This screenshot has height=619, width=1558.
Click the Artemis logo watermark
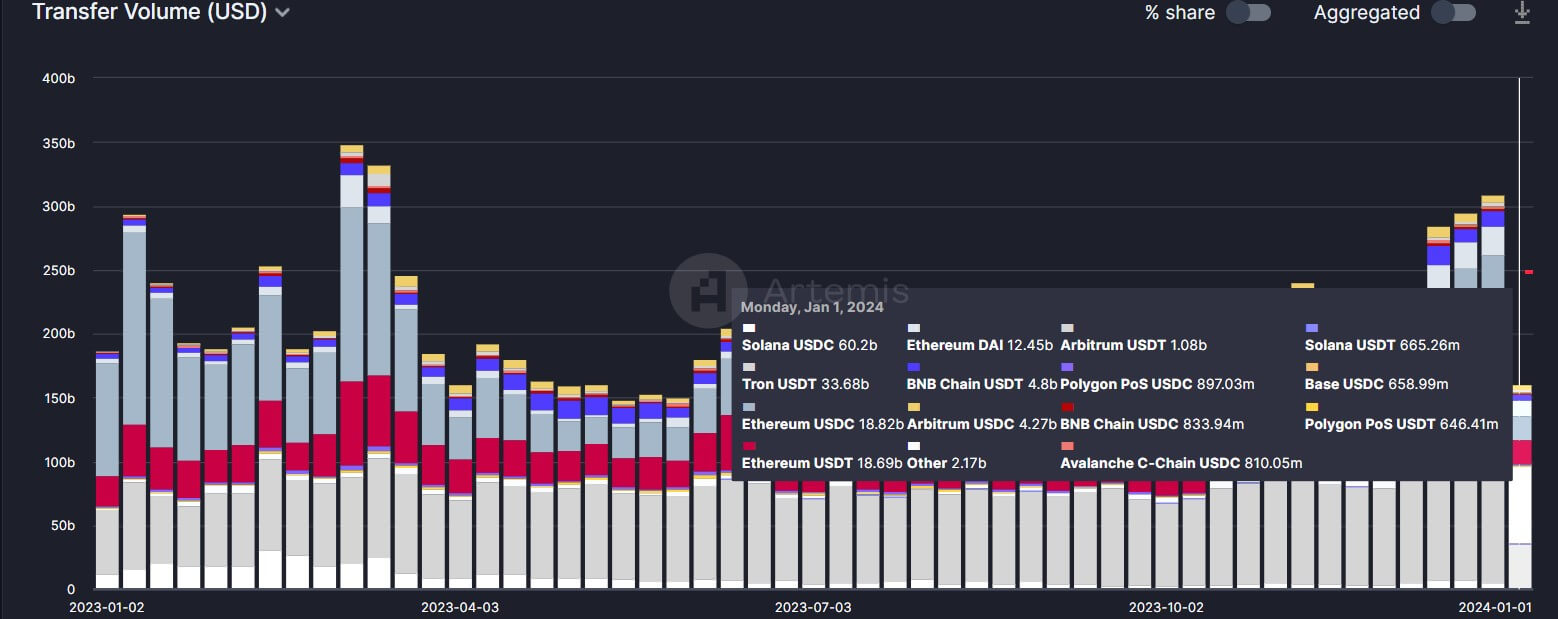[x=709, y=290]
